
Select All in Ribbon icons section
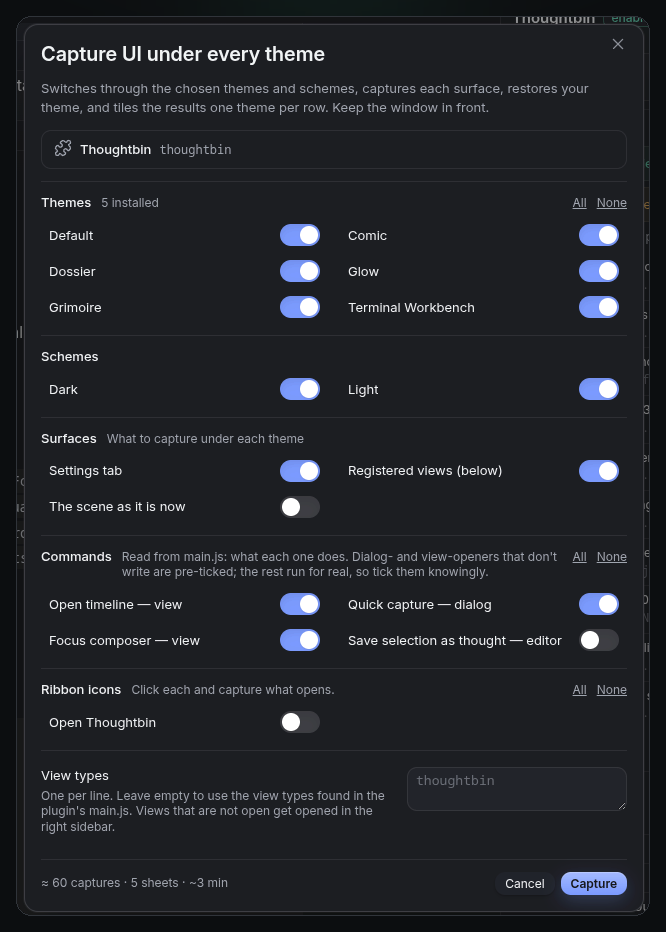[580, 690]
